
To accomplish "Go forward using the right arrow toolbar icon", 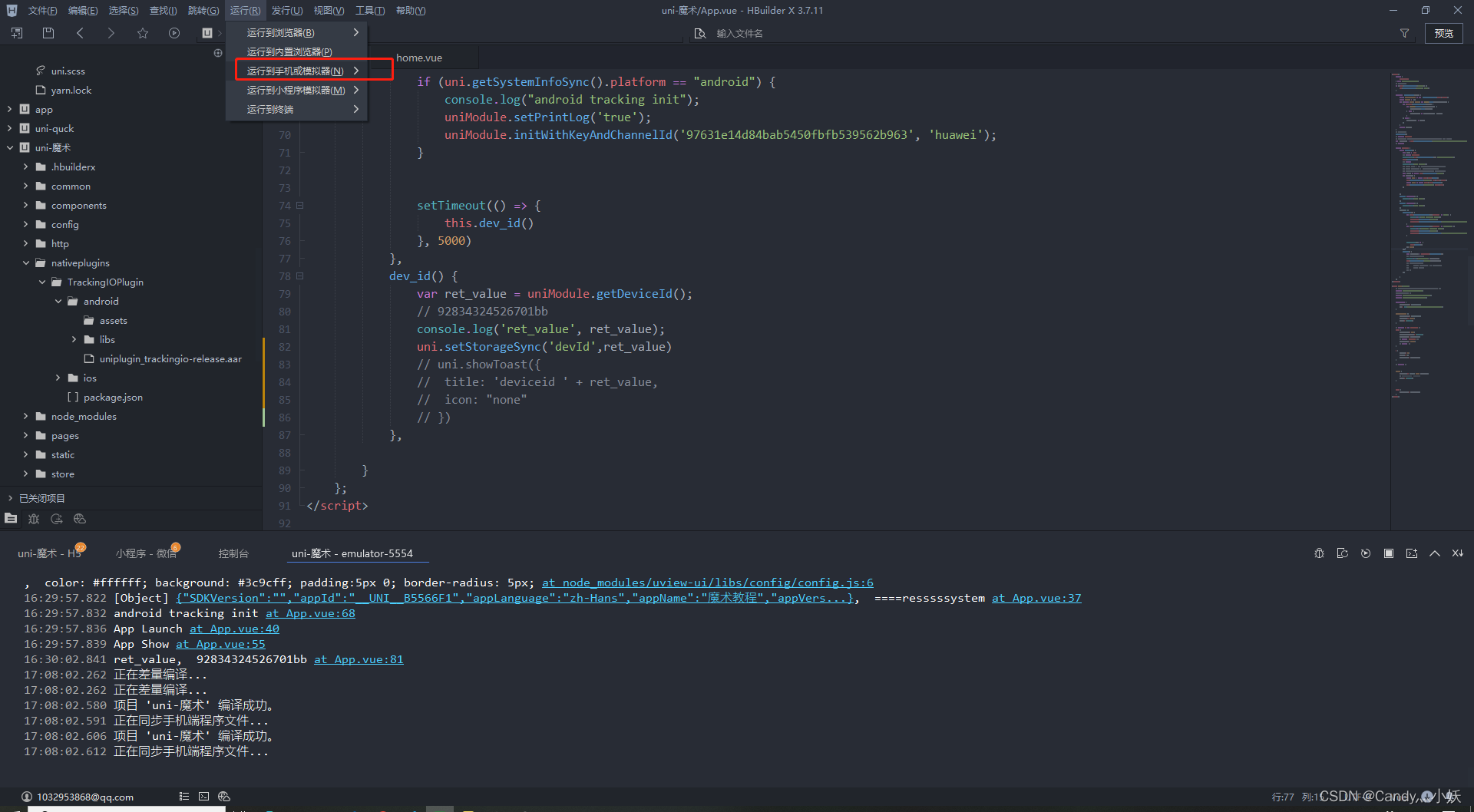I will point(111,33).
